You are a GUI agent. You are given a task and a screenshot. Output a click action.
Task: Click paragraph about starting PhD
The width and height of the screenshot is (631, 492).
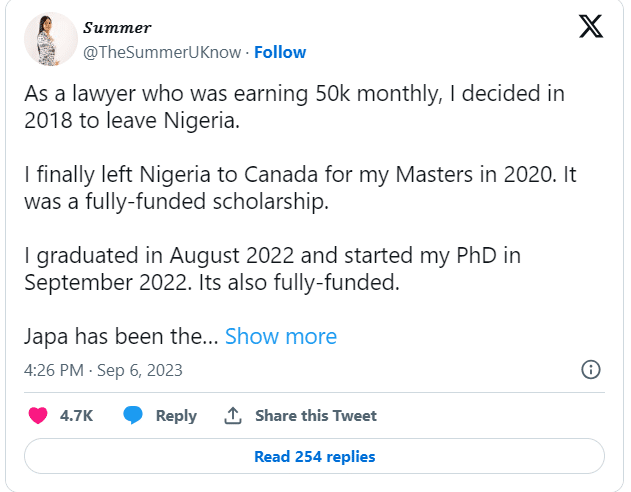272,268
